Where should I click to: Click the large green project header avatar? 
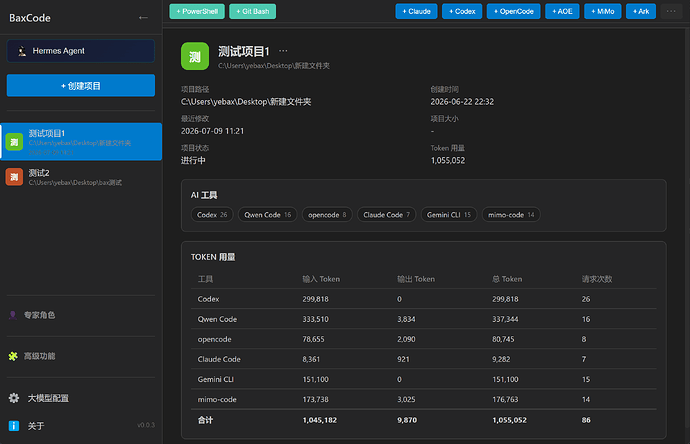195,56
